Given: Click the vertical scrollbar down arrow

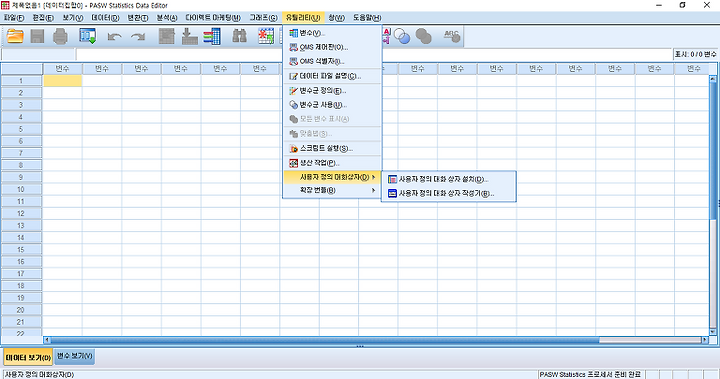Looking at the screenshot, I should pos(713,332).
